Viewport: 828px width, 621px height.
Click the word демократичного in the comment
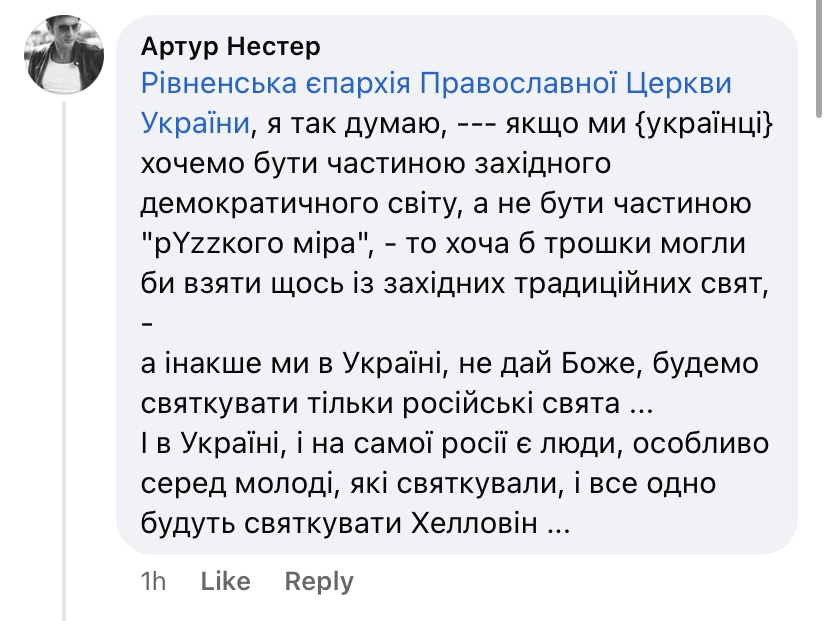(x=263, y=205)
